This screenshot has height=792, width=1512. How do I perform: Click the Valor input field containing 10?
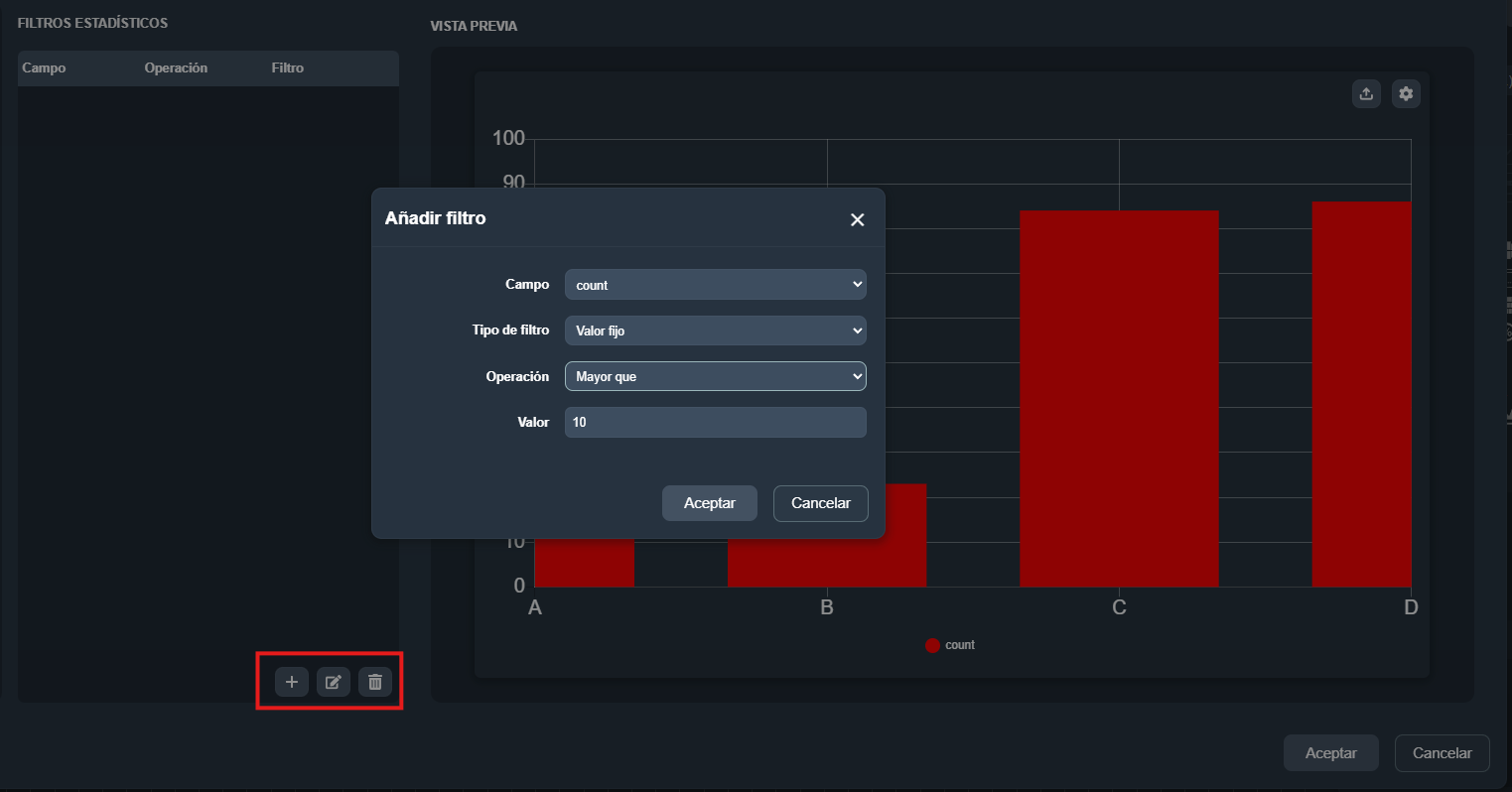[x=715, y=422]
